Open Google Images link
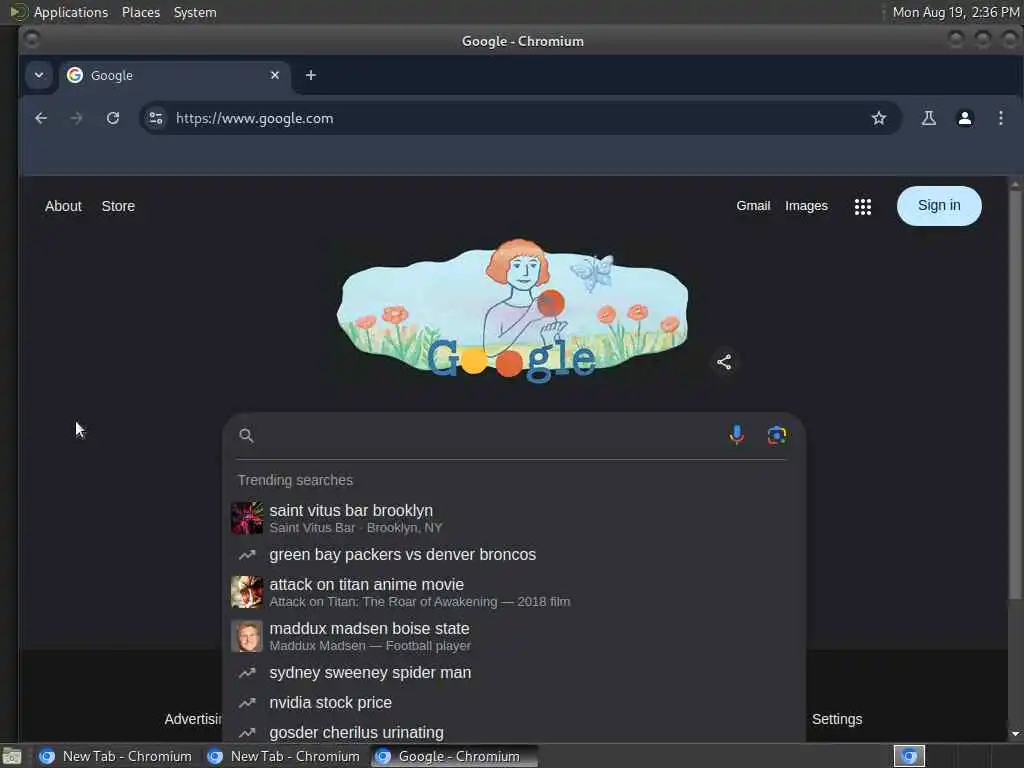The image size is (1024, 768). point(806,206)
